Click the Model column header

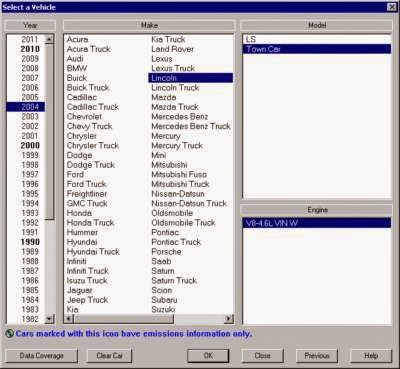point(317,25)
